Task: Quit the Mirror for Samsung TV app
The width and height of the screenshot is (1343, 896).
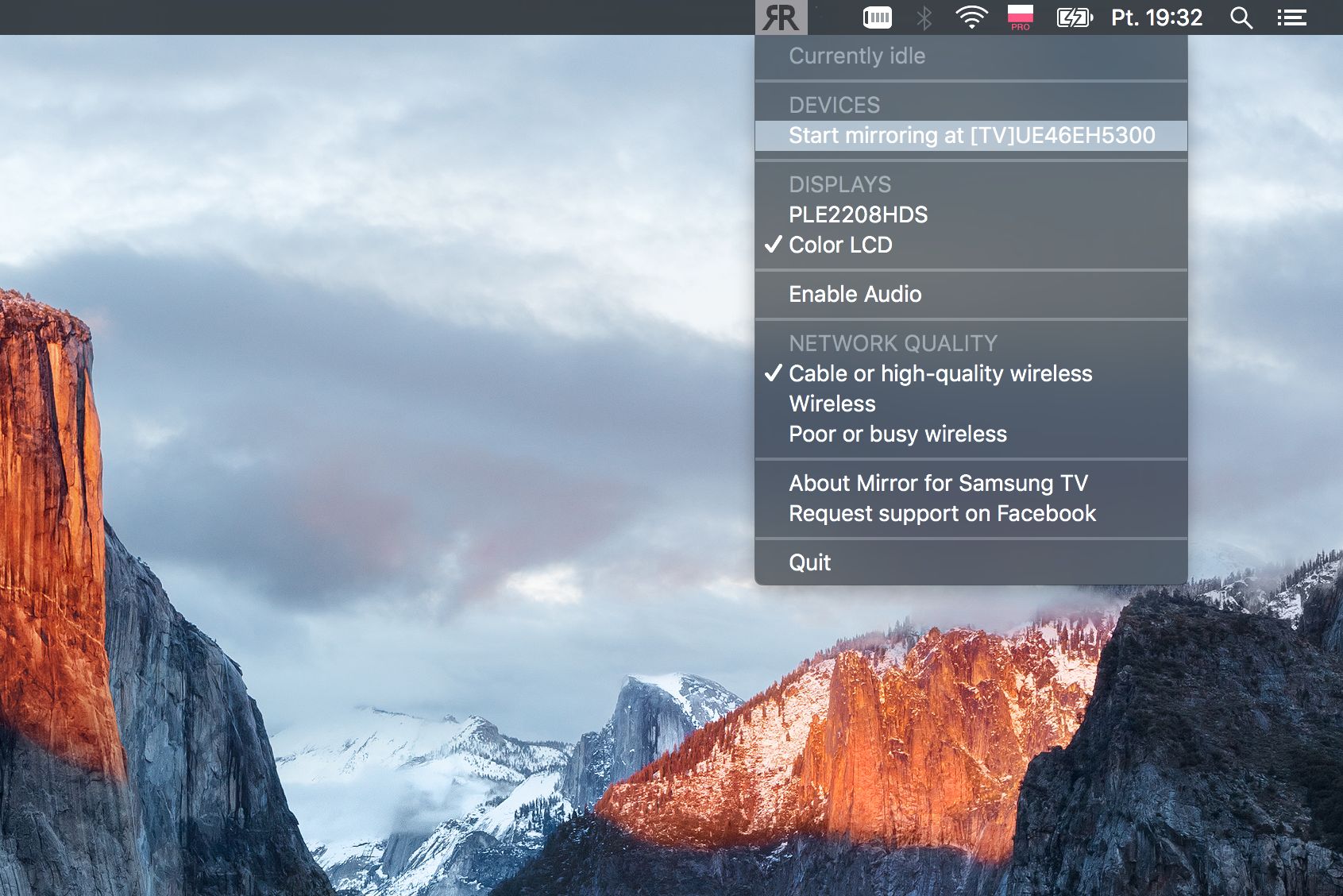Action: click(971, 562)
